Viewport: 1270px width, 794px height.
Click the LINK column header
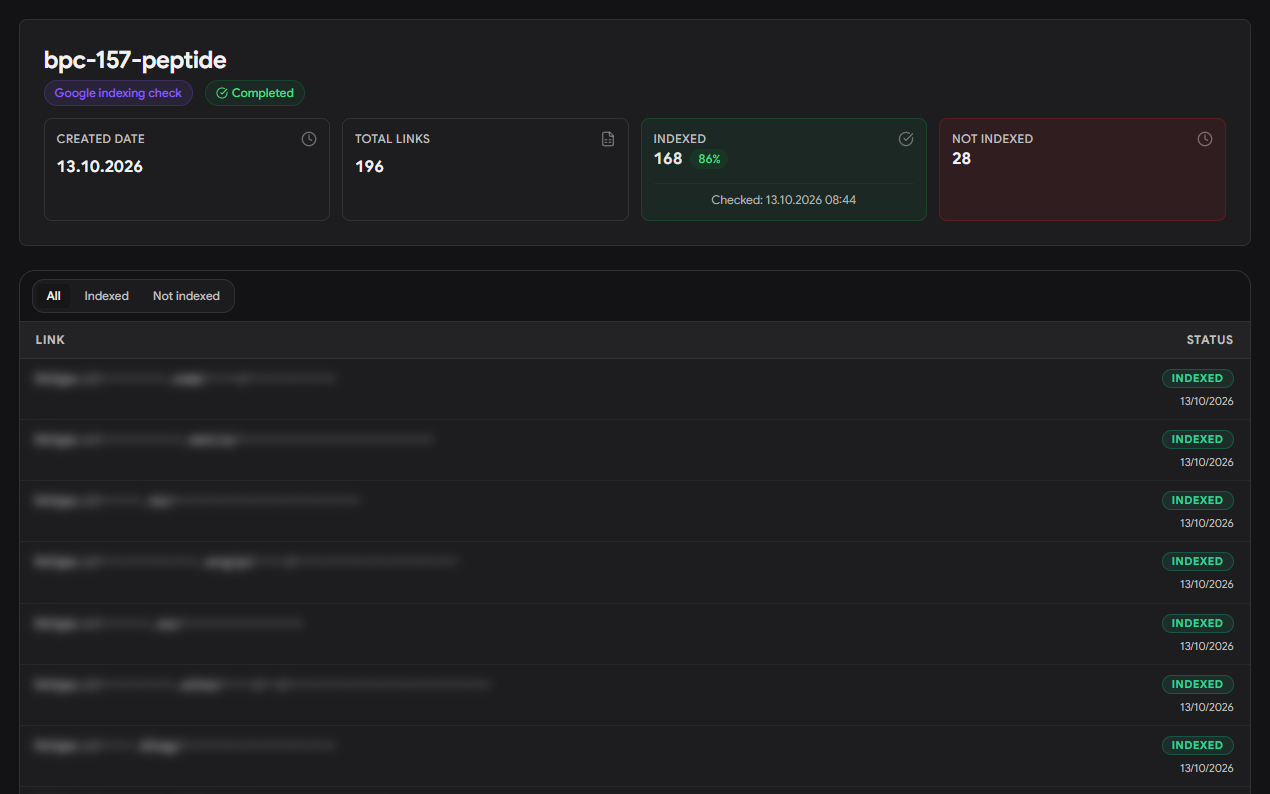coord(50,340)
